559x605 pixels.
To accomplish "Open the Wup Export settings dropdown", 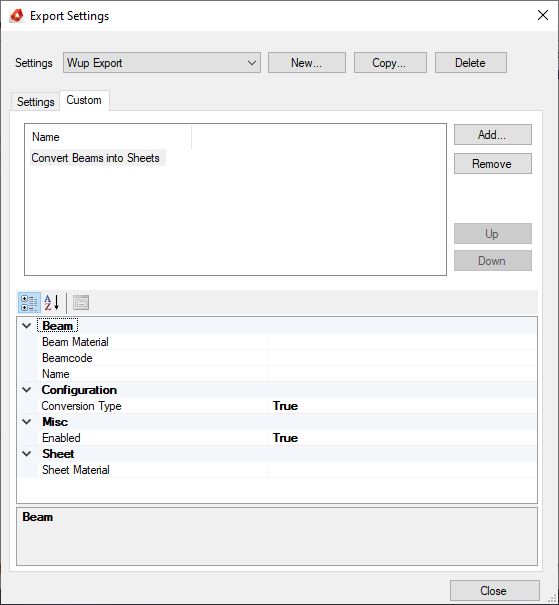I will [162, 63].
